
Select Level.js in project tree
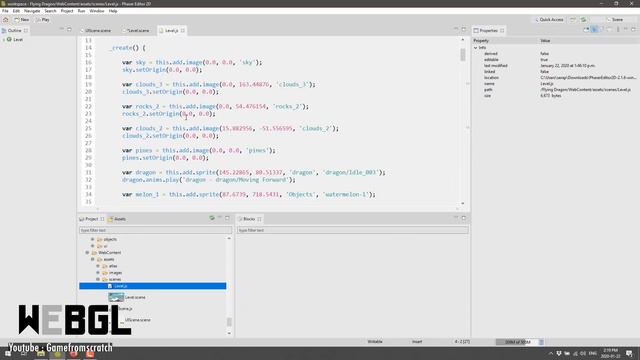pyautogui.click(x=153, y=286)
